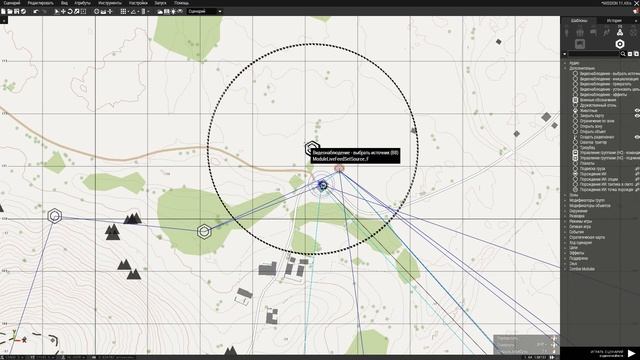Viewport: 640px width, 360px height.
Task: Expand the Сетевая игра category
Action: (x=565, y=227)
